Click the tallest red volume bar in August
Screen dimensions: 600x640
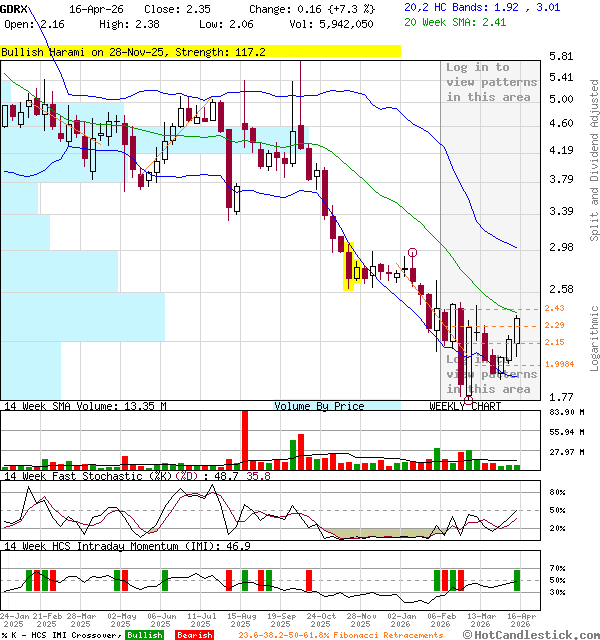[244, 439]
